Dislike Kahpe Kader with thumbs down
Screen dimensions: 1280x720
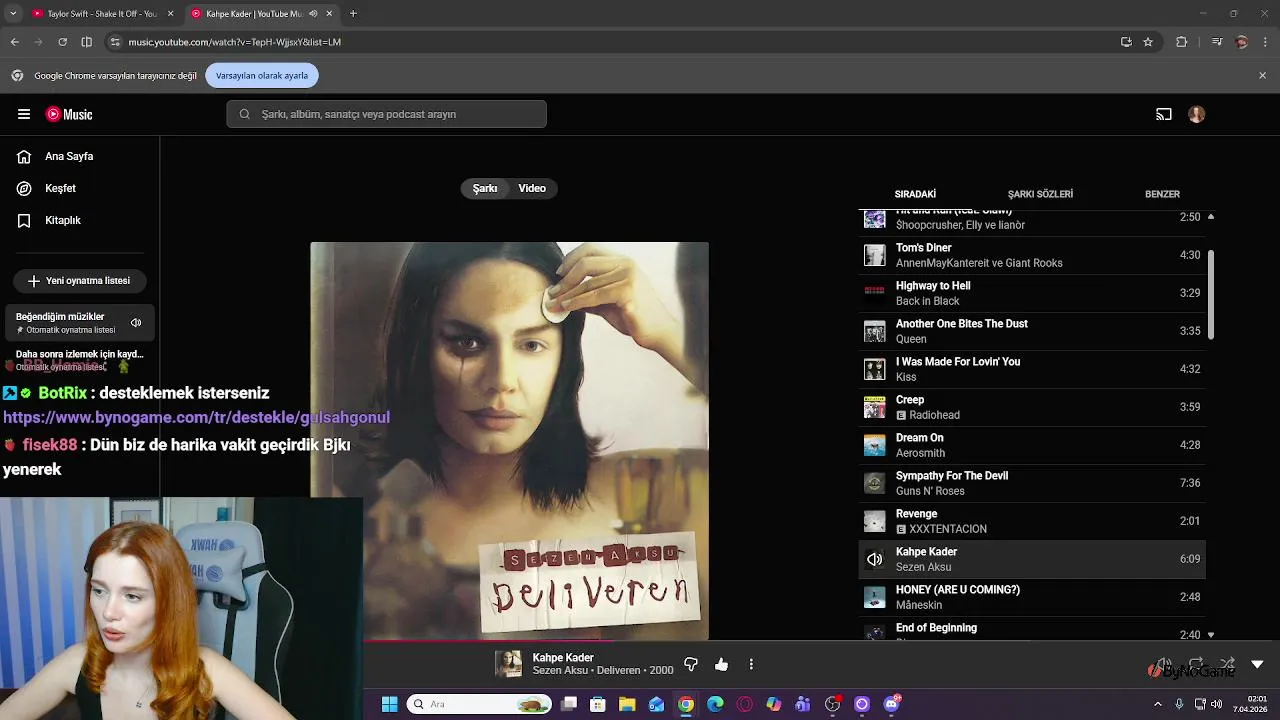click(691, 664)
